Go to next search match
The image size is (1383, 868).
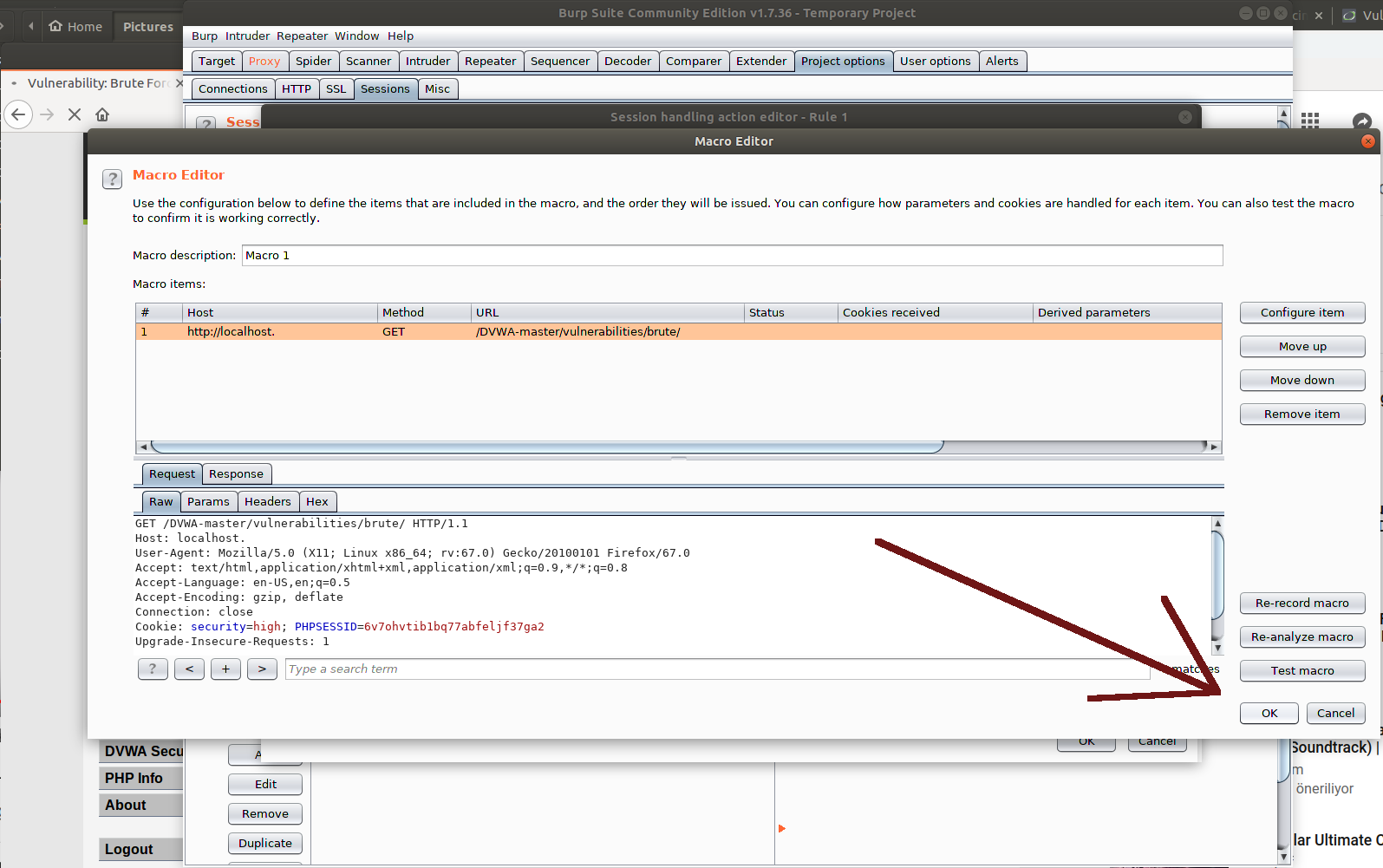click(262, 669)
